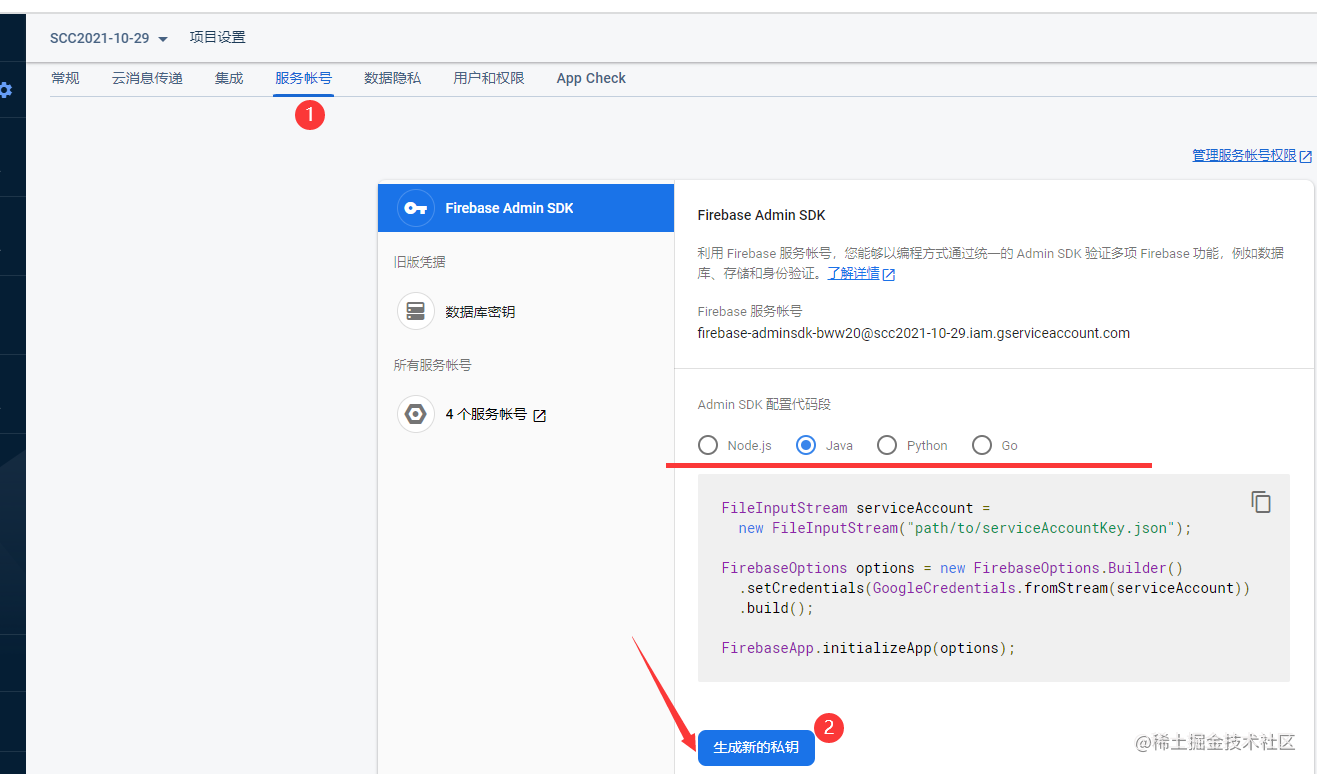Copy the Admin SDK code snippet
Image resolution: width=1317 pixels, height=774 pixels.
(1260, 501)
